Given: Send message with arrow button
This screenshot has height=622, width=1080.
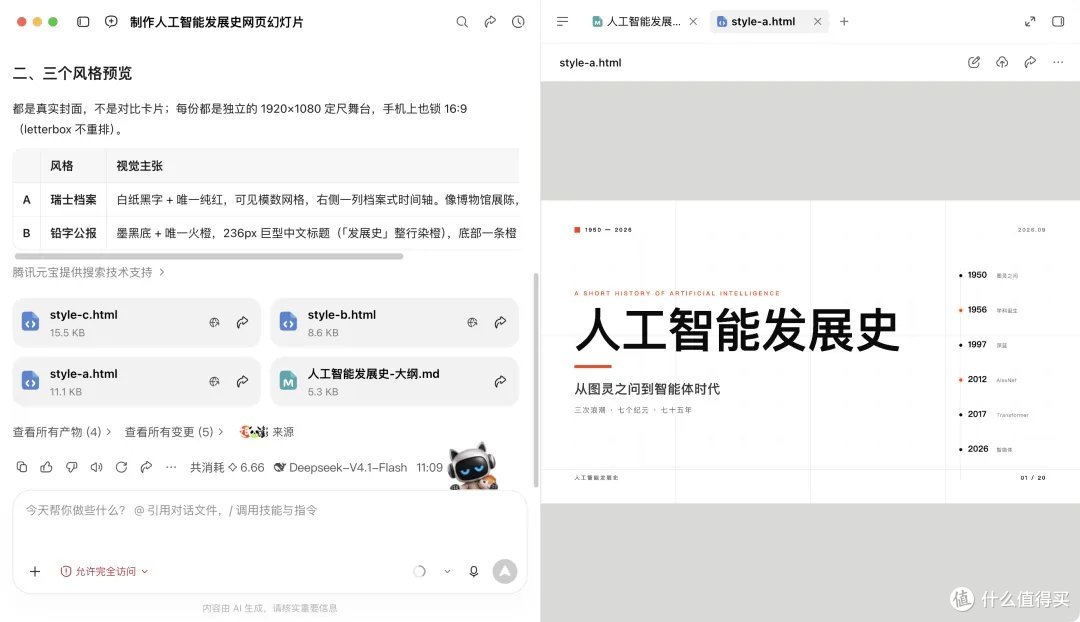Looking at the screenshot, I should coord(505,571).
